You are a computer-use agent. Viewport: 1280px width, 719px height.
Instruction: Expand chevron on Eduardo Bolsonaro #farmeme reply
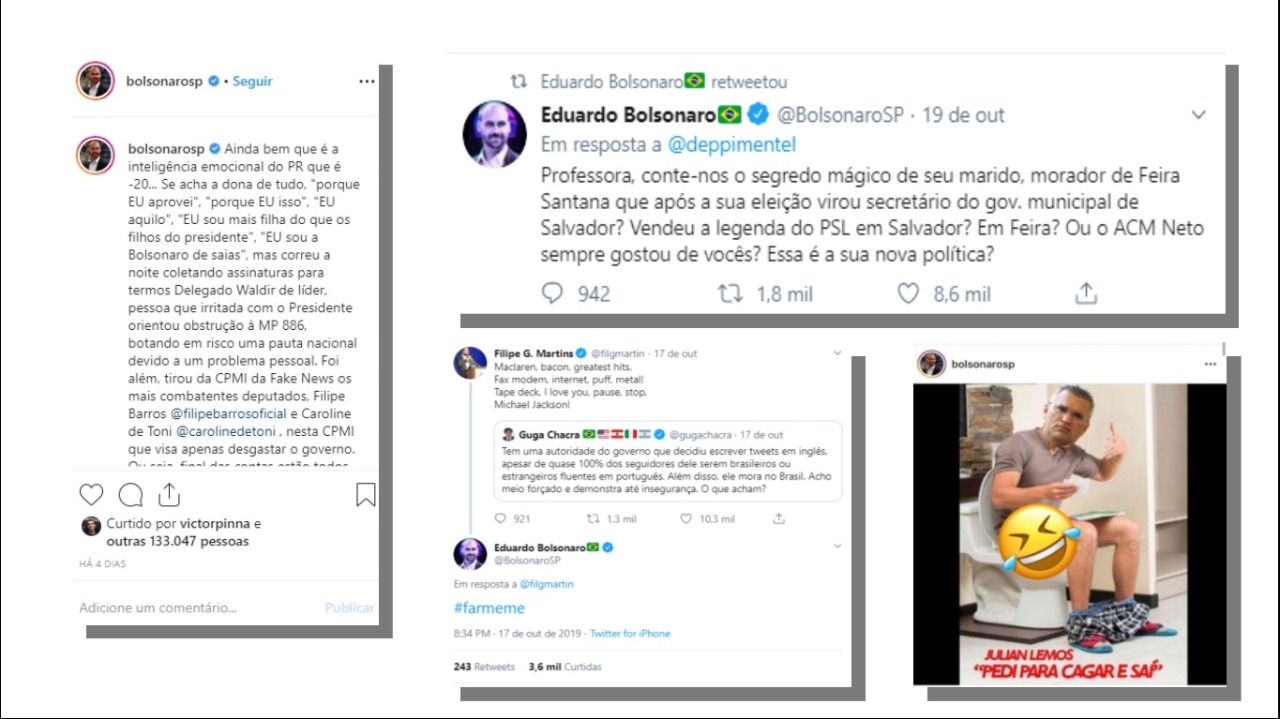click(x=837, y=547)
